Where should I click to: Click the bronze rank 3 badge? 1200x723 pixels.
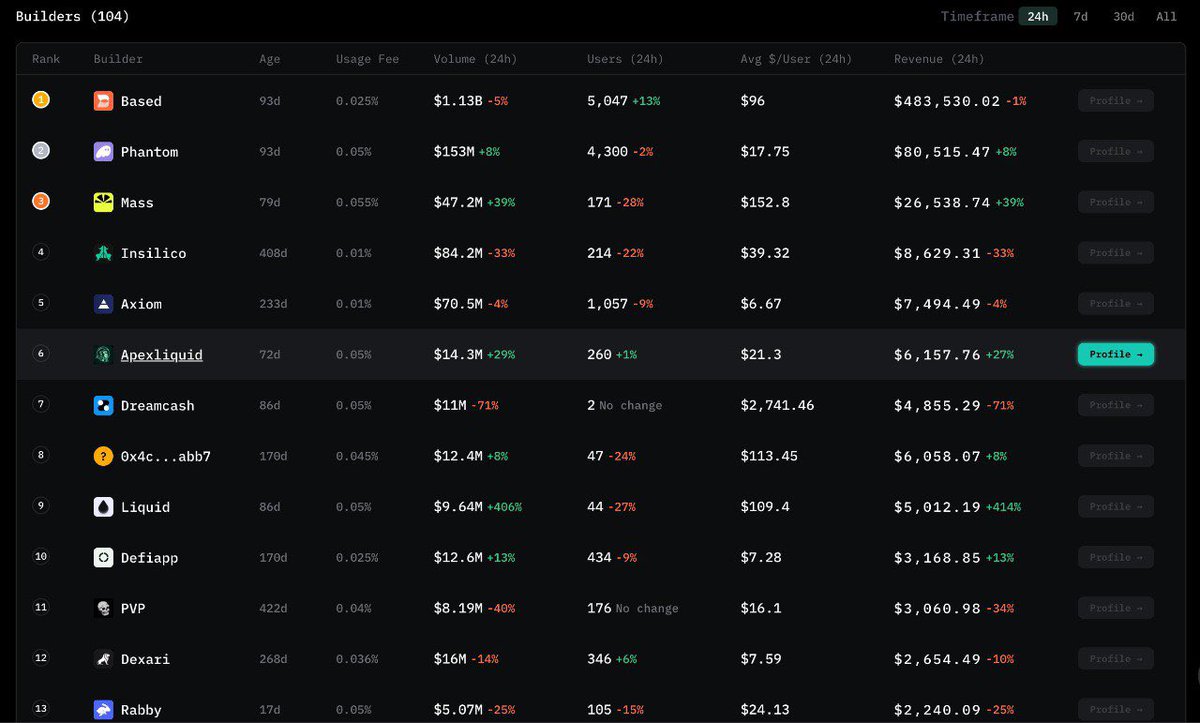tap(41, 201)
